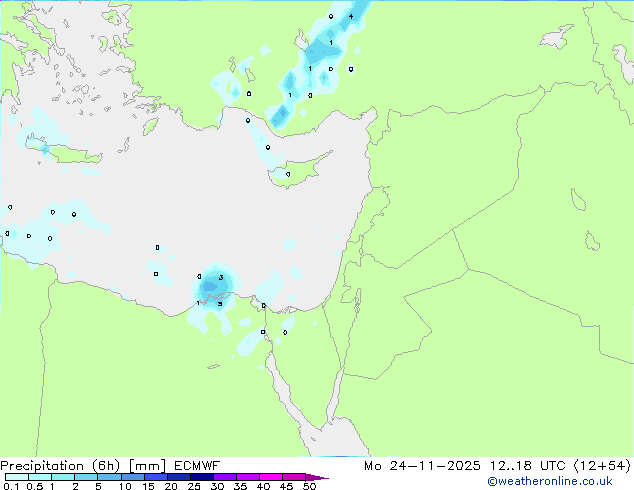Click the Precipitation (6h) [mm] ECMWF title
Screen dimensions: 634x490
[x=110, y=466]
